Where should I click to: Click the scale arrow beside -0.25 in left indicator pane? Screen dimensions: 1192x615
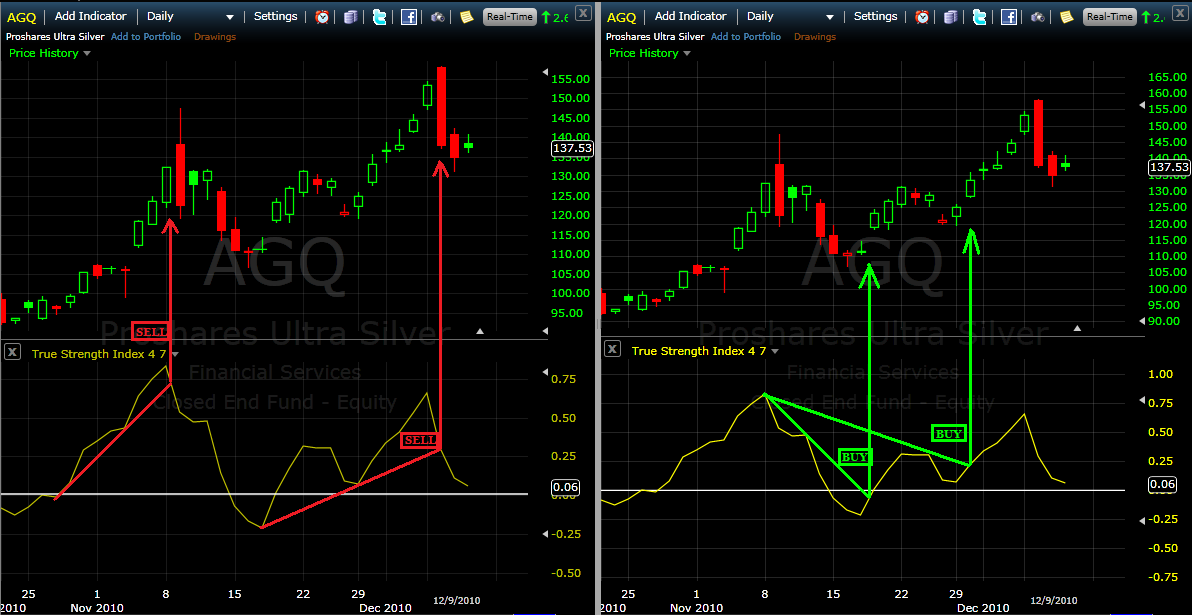544,534
